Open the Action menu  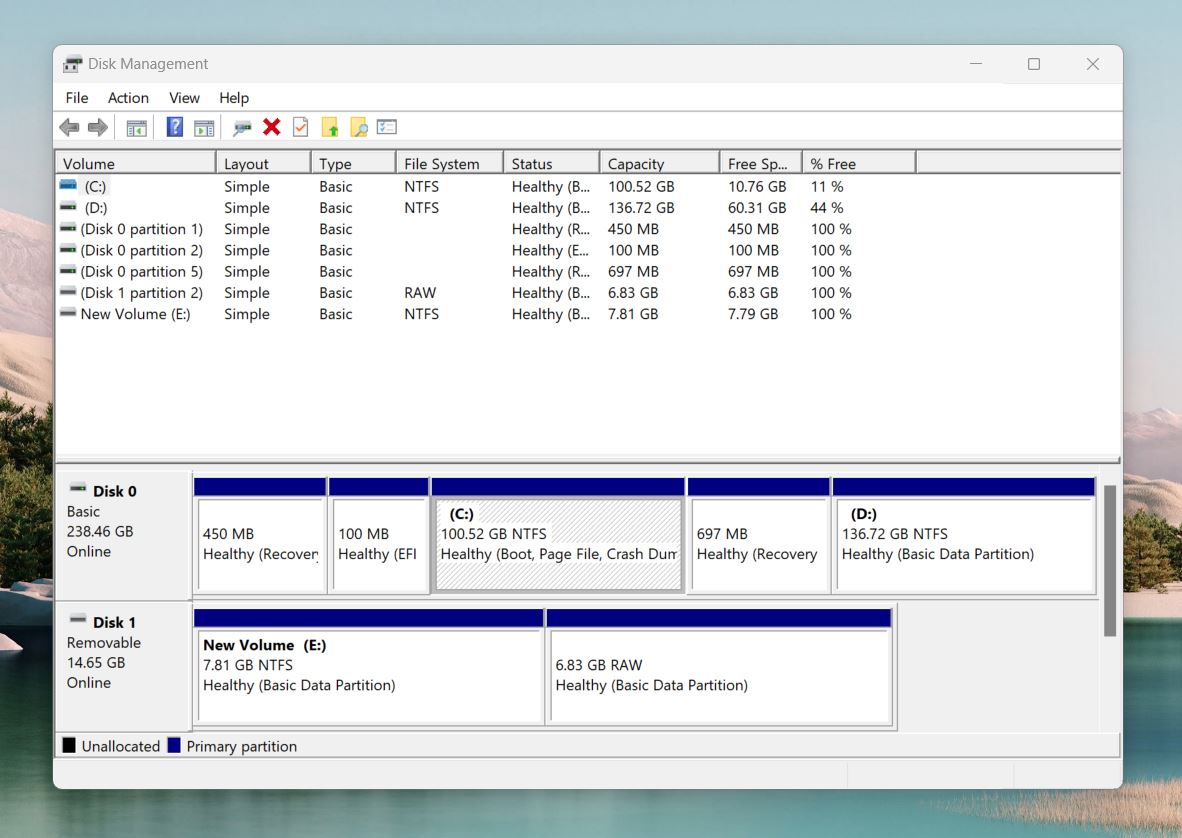pos(128,98)
